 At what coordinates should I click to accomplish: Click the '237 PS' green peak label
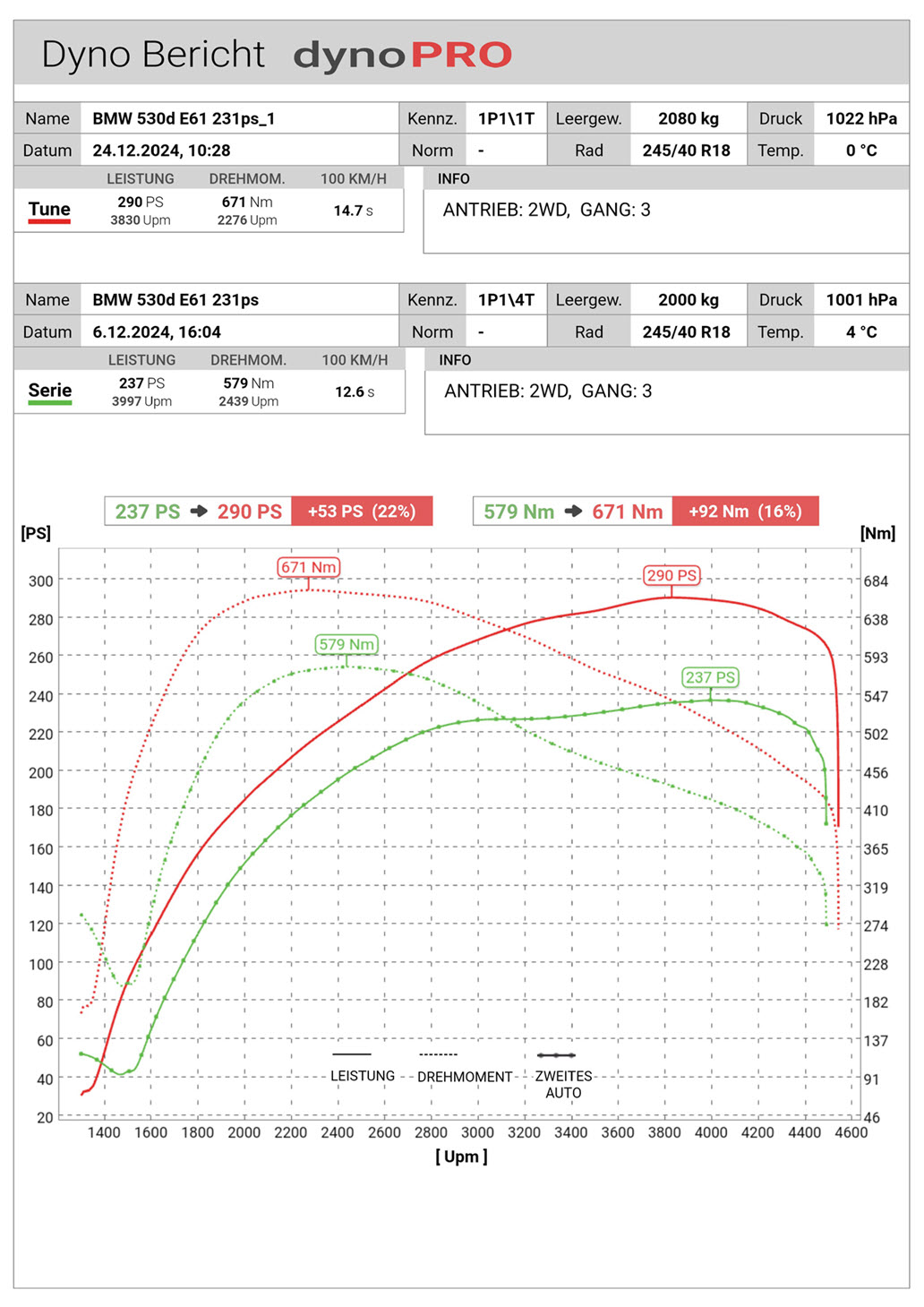(x=711, y=677)
